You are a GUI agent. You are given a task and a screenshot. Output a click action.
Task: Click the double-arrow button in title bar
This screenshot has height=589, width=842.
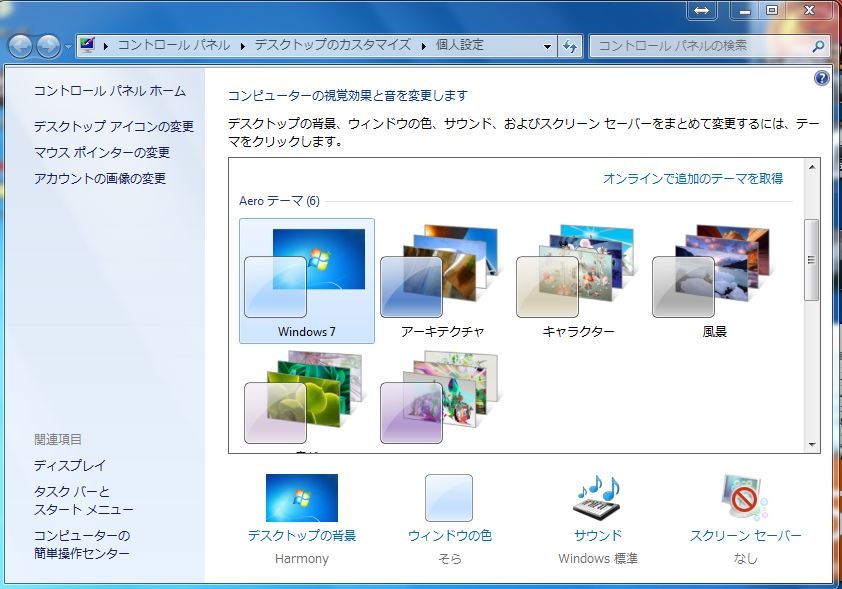point(702,10)
